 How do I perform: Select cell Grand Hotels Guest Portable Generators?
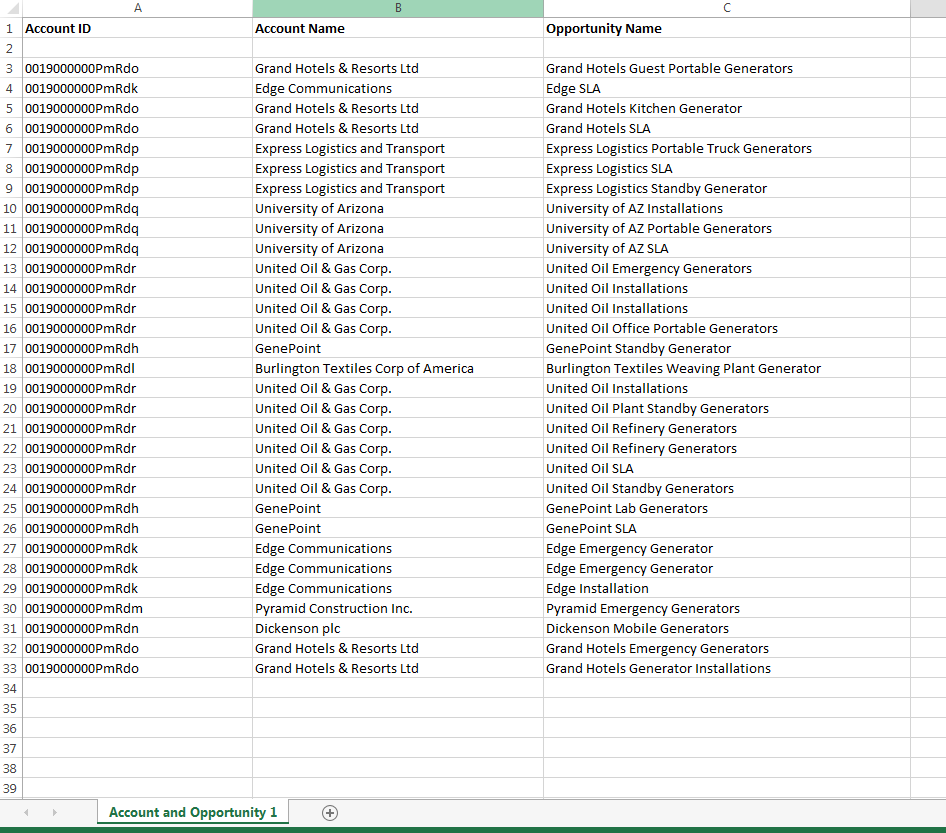pyautogui.click(x=727, y=69)
